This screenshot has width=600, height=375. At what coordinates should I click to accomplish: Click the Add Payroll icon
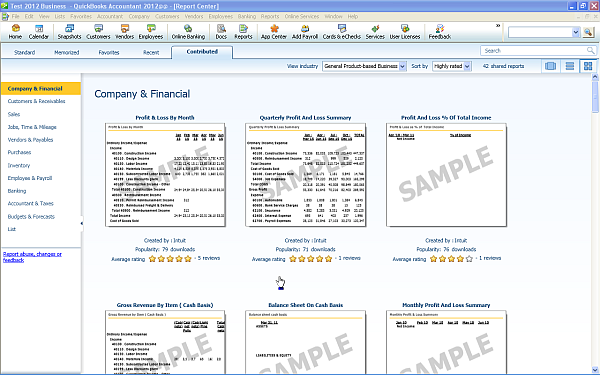click(305, 32)
